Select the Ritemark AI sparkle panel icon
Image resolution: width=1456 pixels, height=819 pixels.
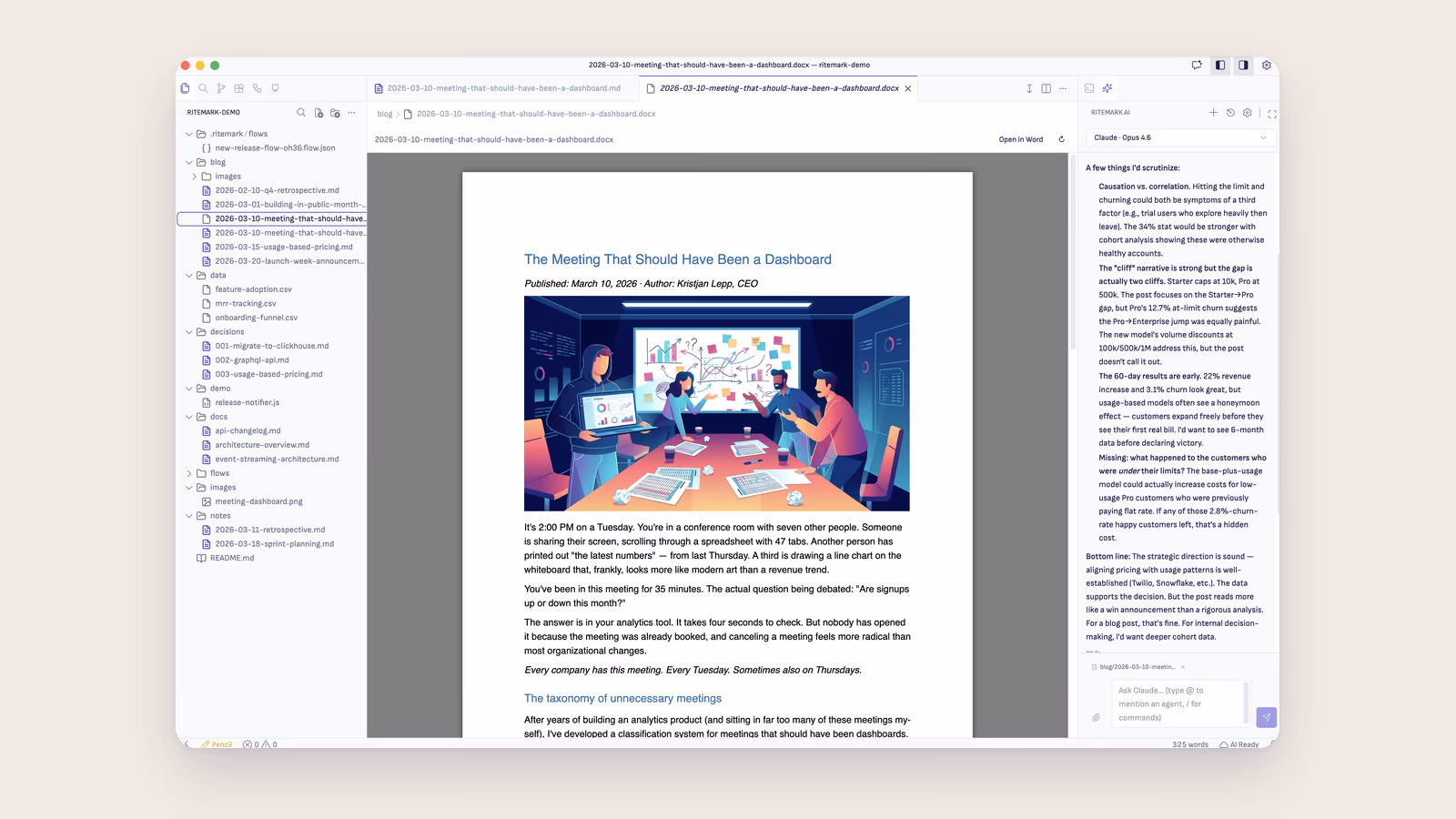click(1107, 88)
